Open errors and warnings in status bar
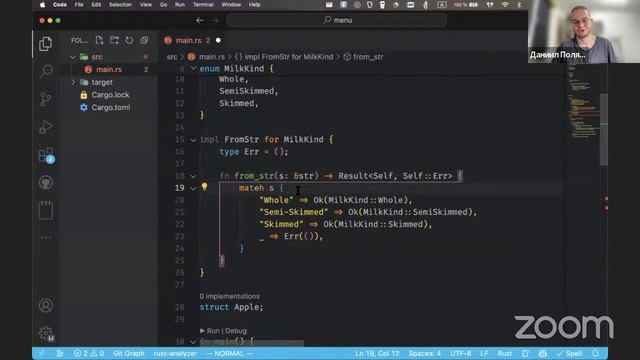 [x=89, y=353]
